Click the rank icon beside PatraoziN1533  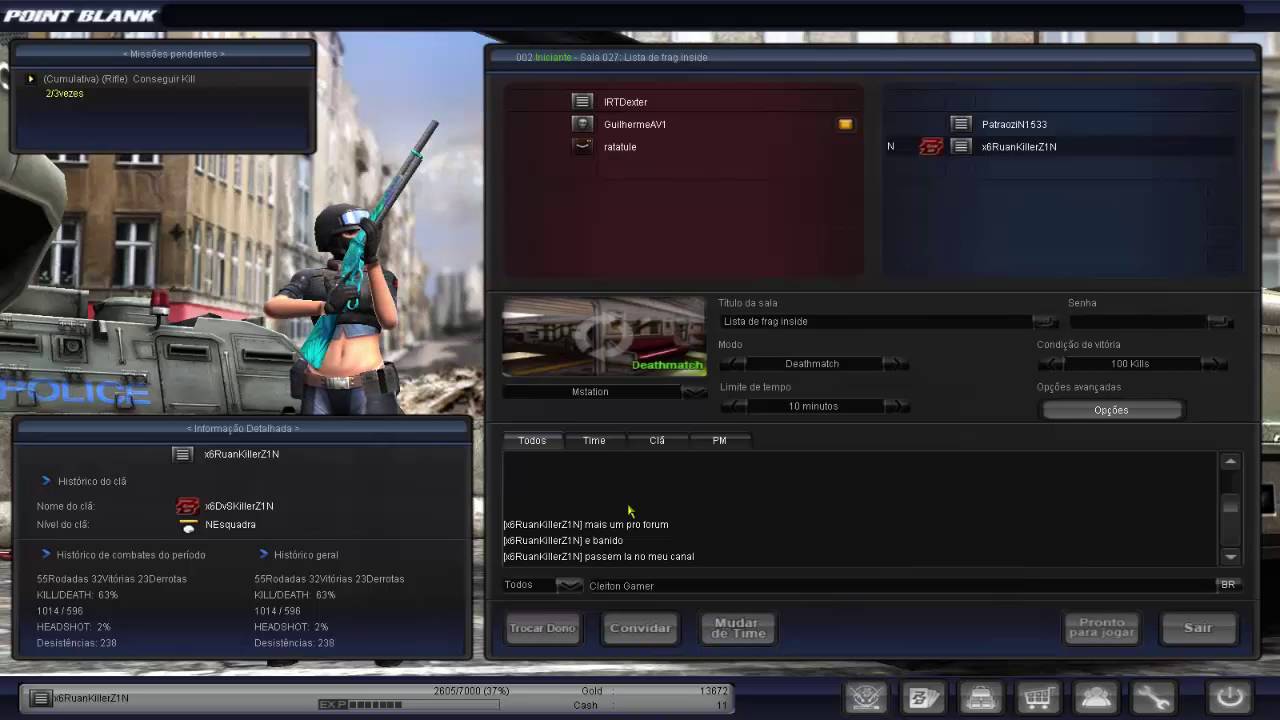(961, 124)
